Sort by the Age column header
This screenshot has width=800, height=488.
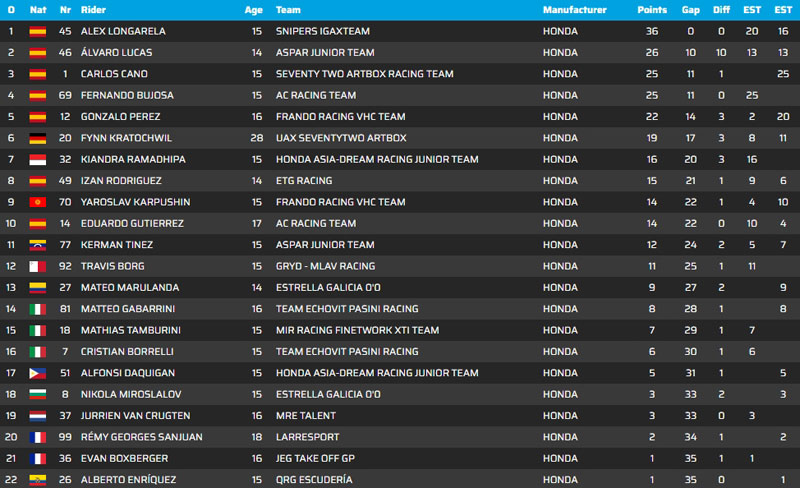(x=254, y=10)
